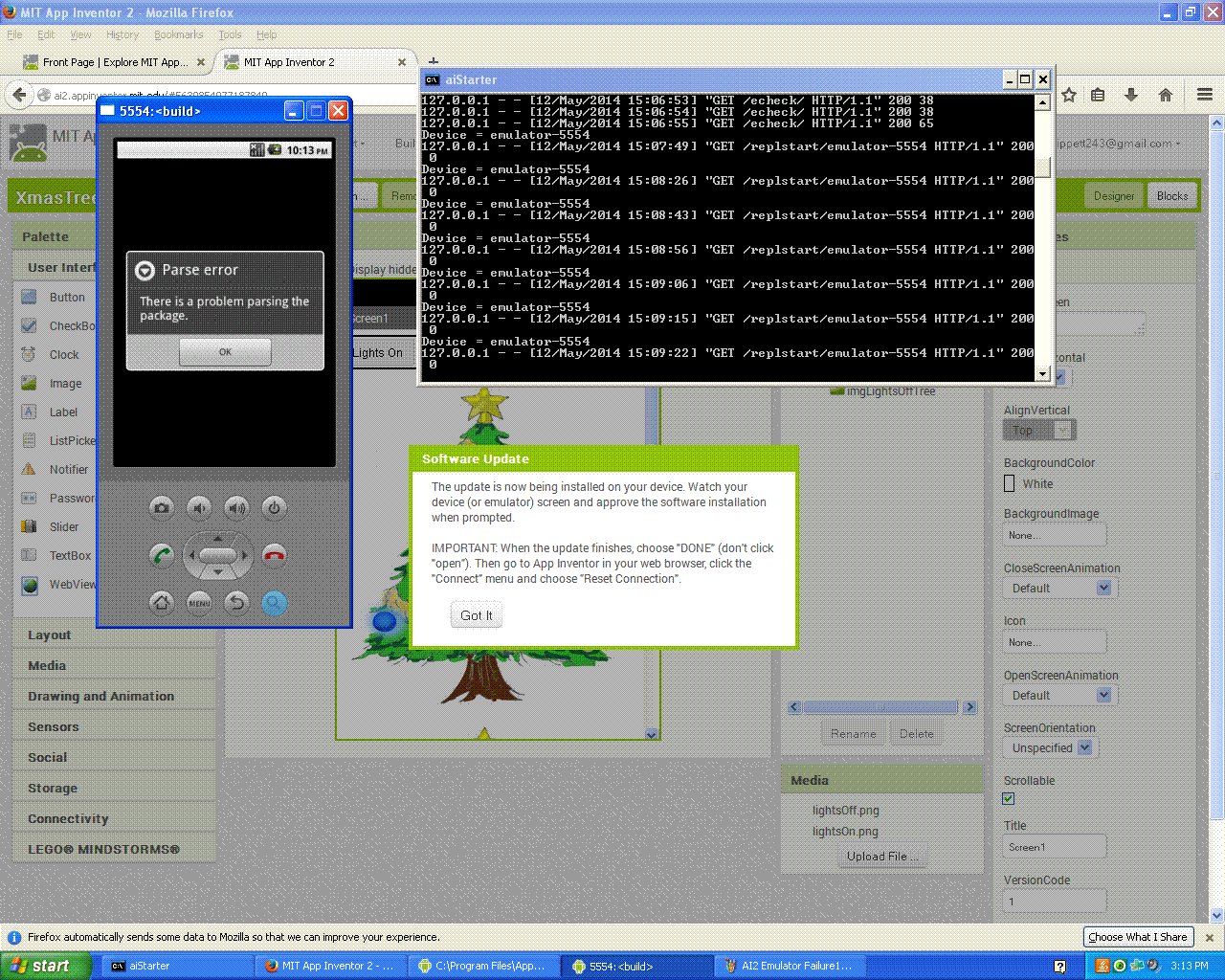Image resolution: width=1225 pixels, height=980 pixels.
Task: Click the Upload File button
Action: click(882, 857)
